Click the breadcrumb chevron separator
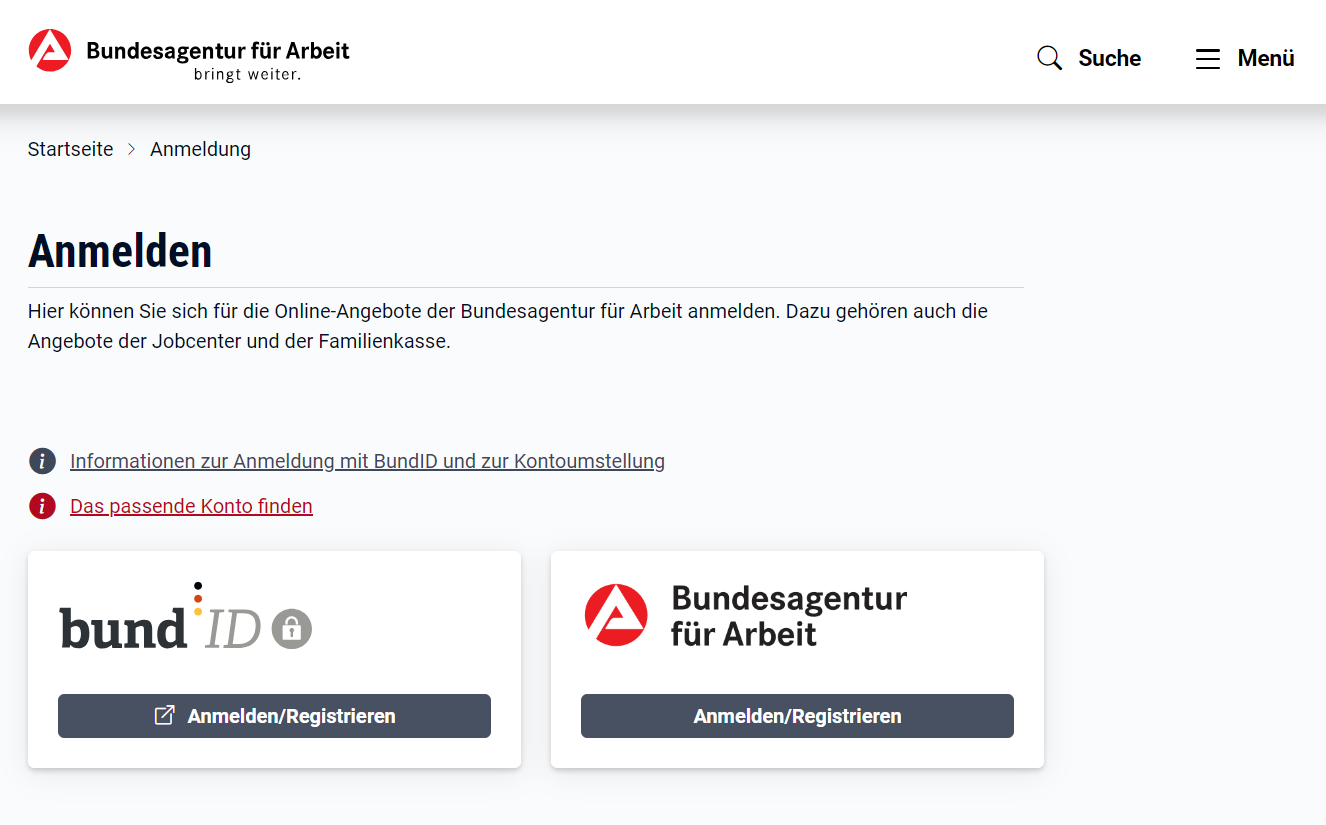 click(x=132, y=149)
